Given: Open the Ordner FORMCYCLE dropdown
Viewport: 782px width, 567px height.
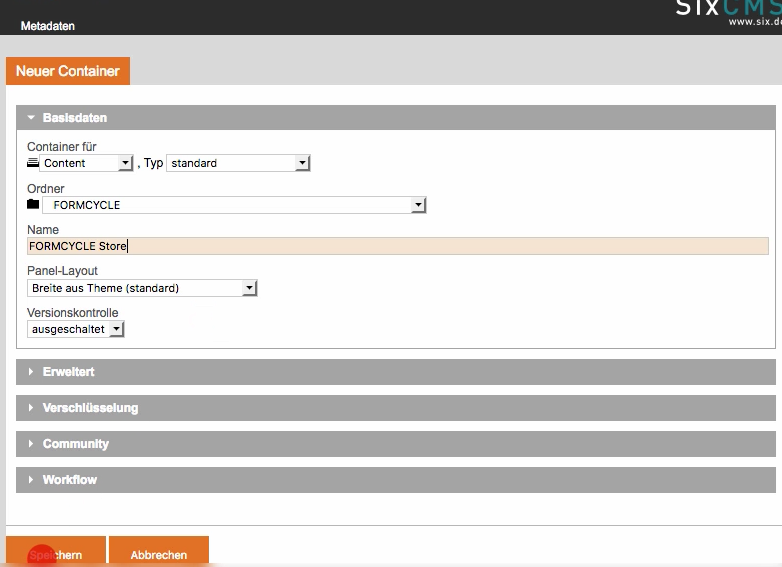Looking at the screenshot, I should [234, 205].
